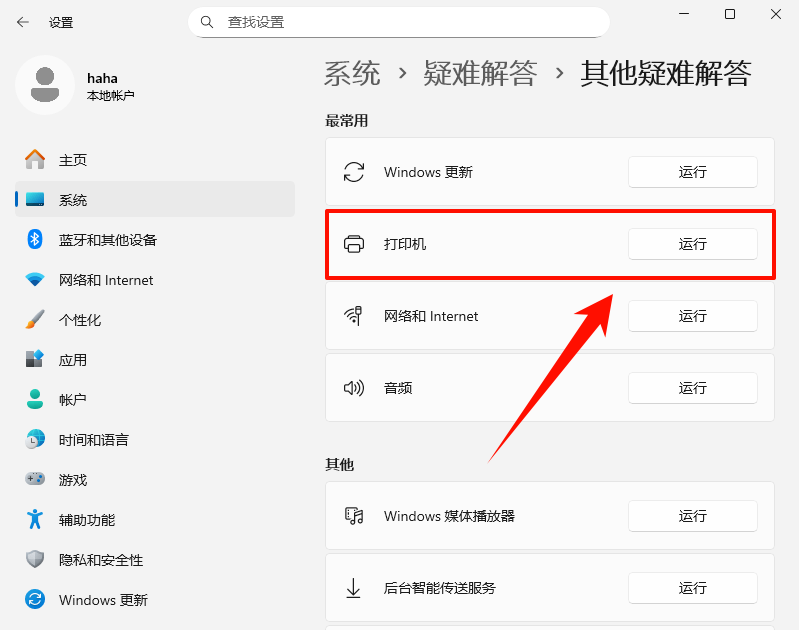
Task: Click the 游戏 gamepad icon
Action: coord(35,479)
